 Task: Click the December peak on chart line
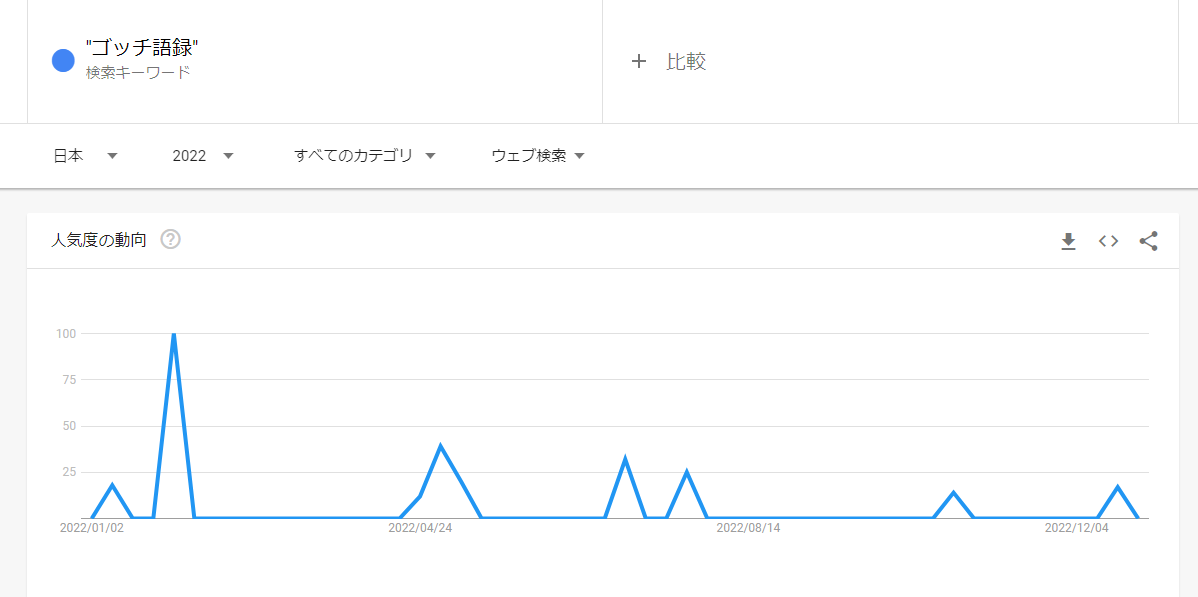point(1118,487)
